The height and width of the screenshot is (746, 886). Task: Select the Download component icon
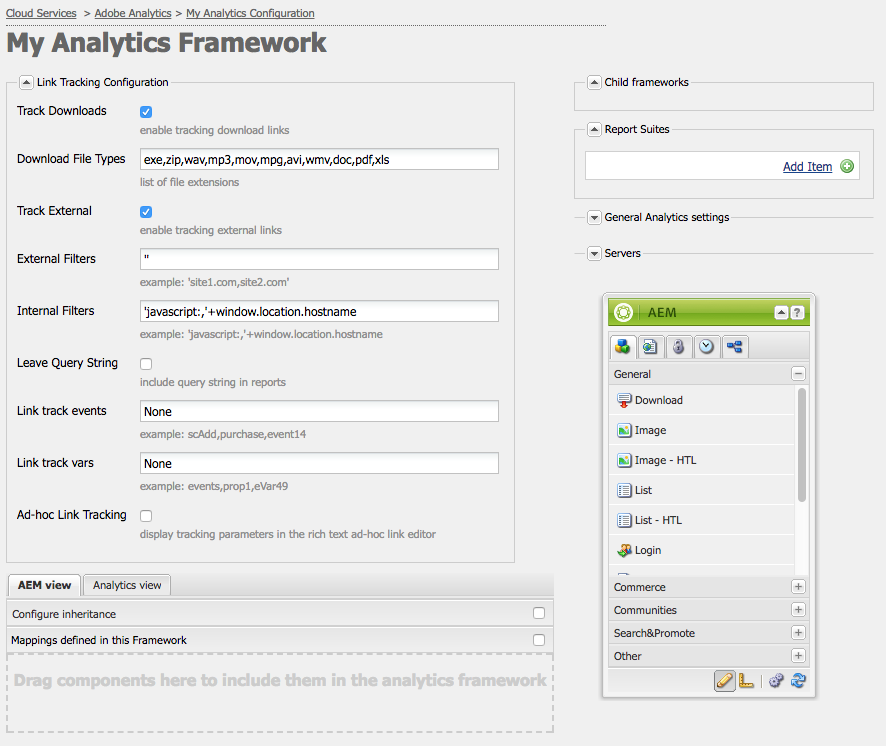(x=624, y=400)
